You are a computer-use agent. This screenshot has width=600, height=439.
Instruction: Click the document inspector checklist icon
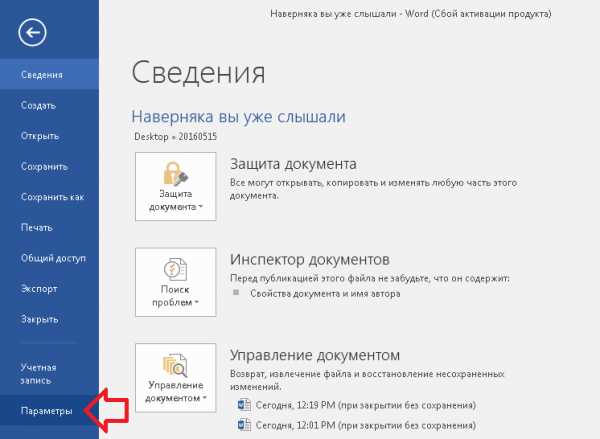click(176, 269)
